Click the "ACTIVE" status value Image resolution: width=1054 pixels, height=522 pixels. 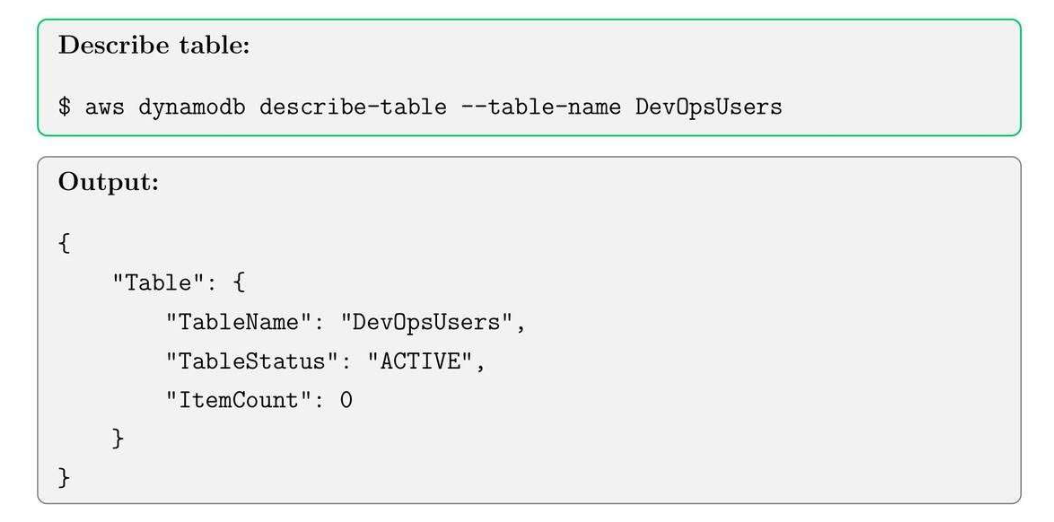click(x=425, y=361)
